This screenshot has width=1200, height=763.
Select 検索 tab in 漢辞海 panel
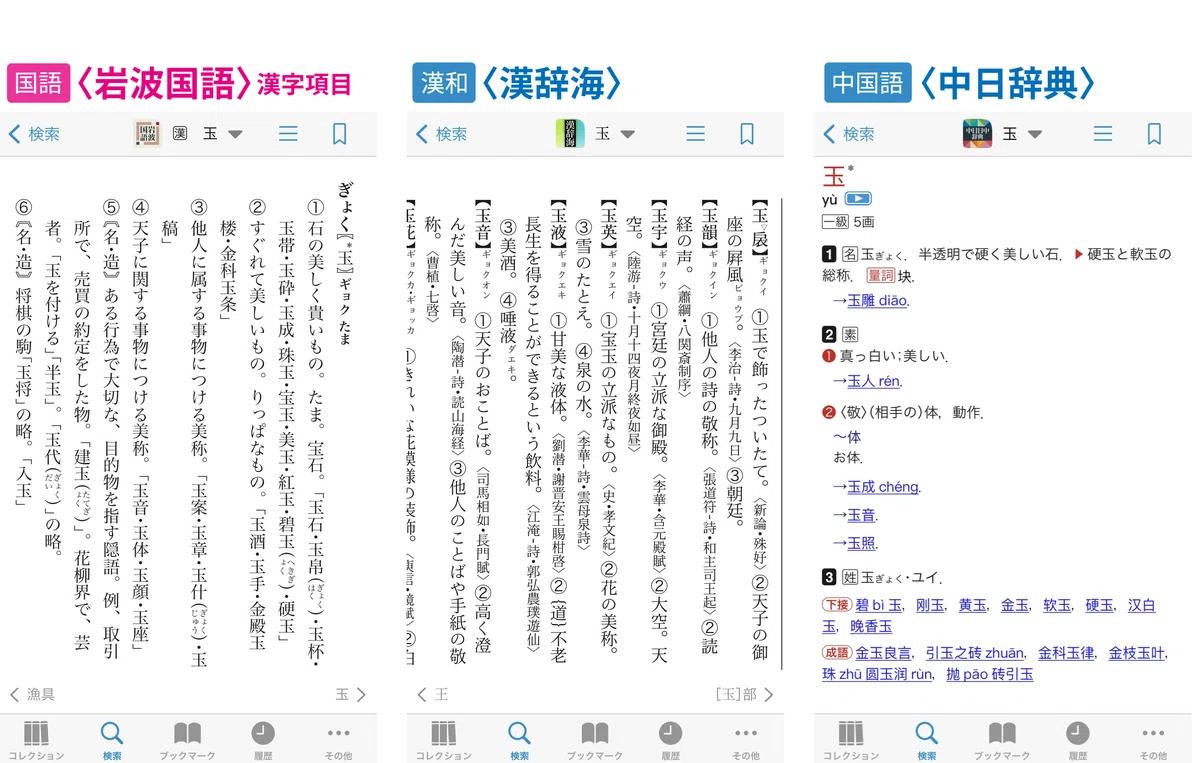click(519, 740)
